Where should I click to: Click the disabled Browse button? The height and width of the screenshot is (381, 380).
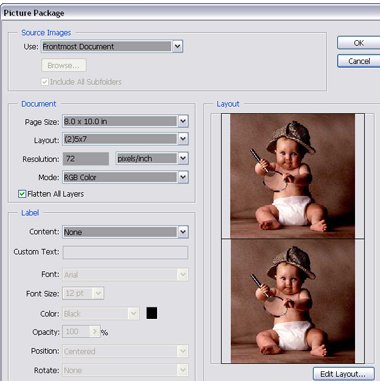(x=64, y=65)
